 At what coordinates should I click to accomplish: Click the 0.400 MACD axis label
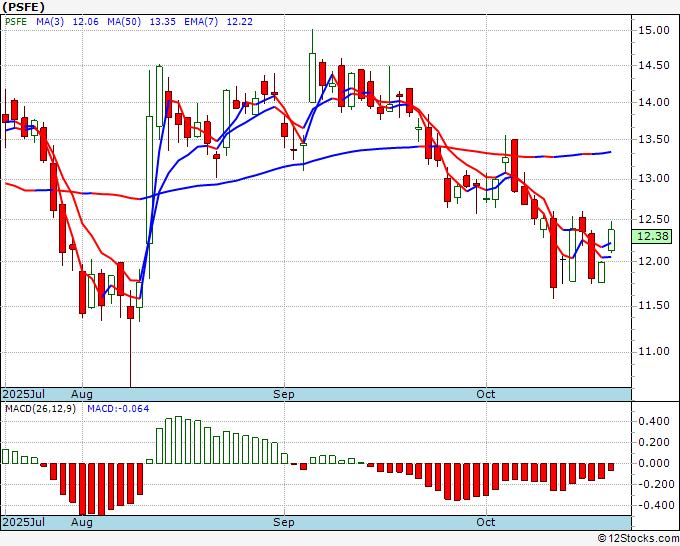click(x=654, y=422)
